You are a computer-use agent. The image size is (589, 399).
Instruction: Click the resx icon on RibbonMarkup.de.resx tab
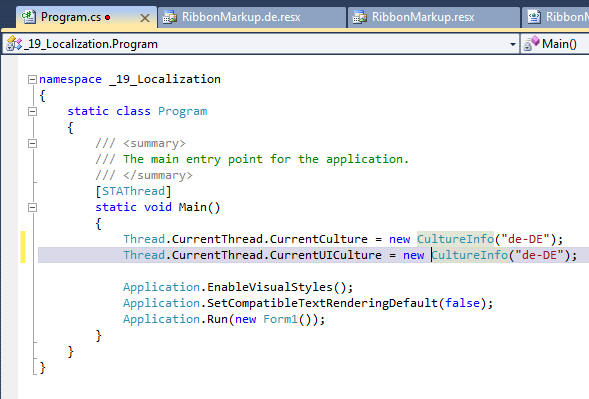(170, 17)
